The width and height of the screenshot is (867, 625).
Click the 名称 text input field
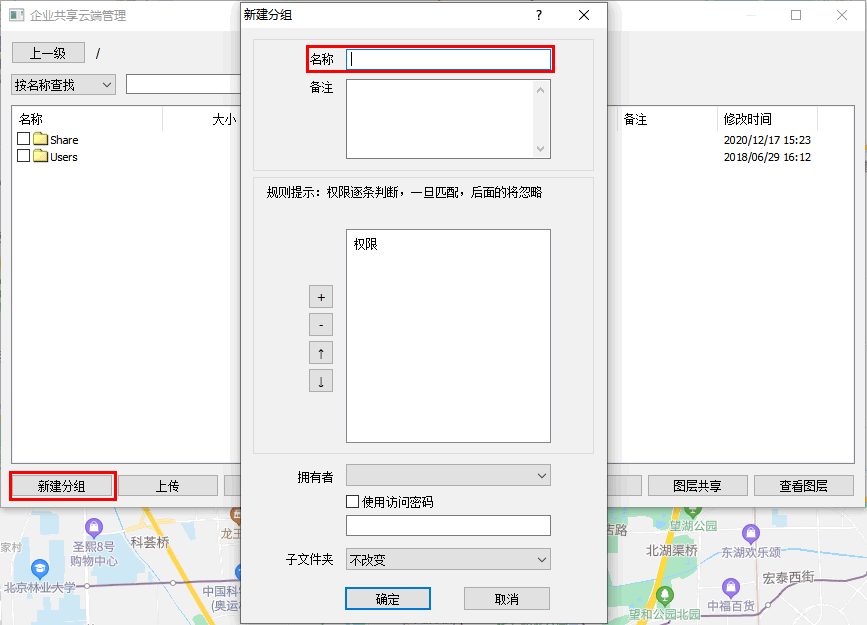[x=448, y=59]
